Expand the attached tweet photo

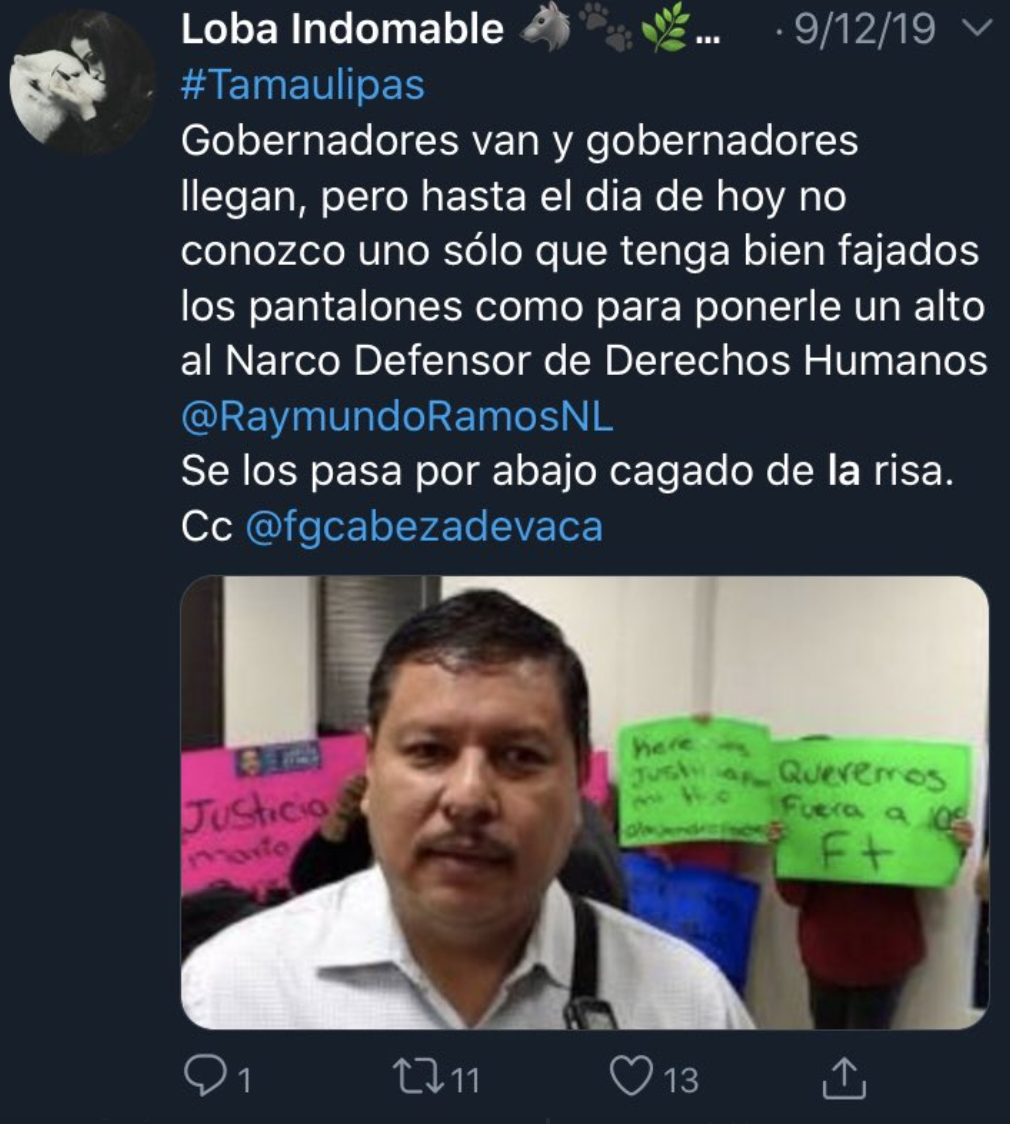[x=585, y=803]
